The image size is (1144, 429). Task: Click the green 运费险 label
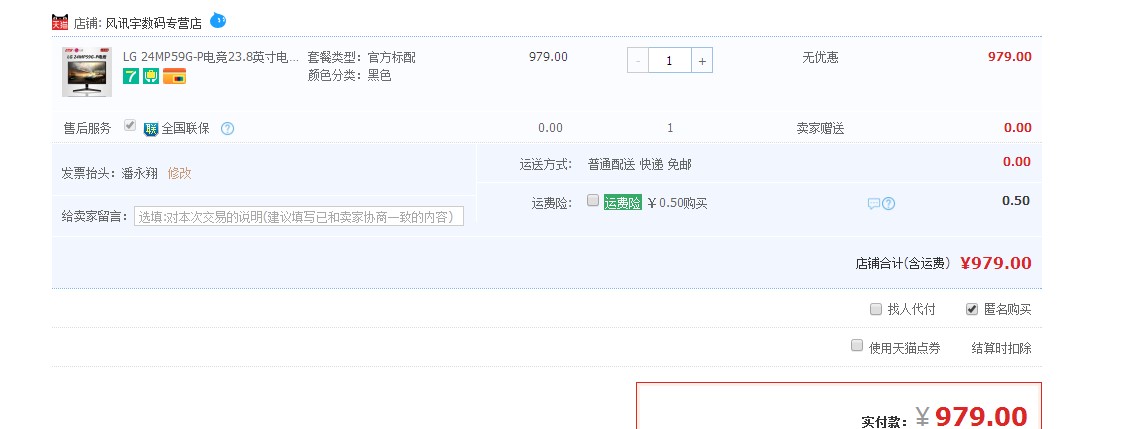[622, 203]
